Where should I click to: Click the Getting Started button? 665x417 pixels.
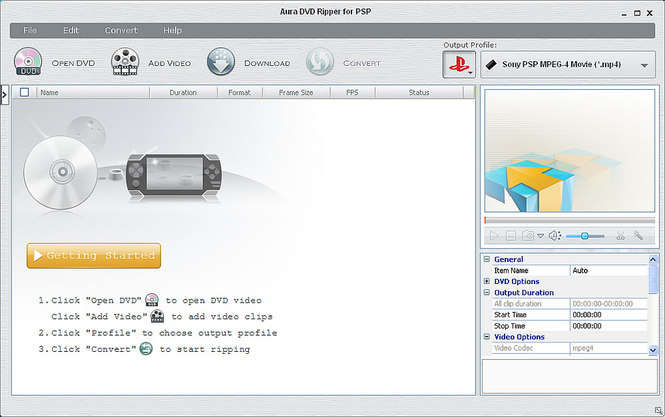coord(94,256)
